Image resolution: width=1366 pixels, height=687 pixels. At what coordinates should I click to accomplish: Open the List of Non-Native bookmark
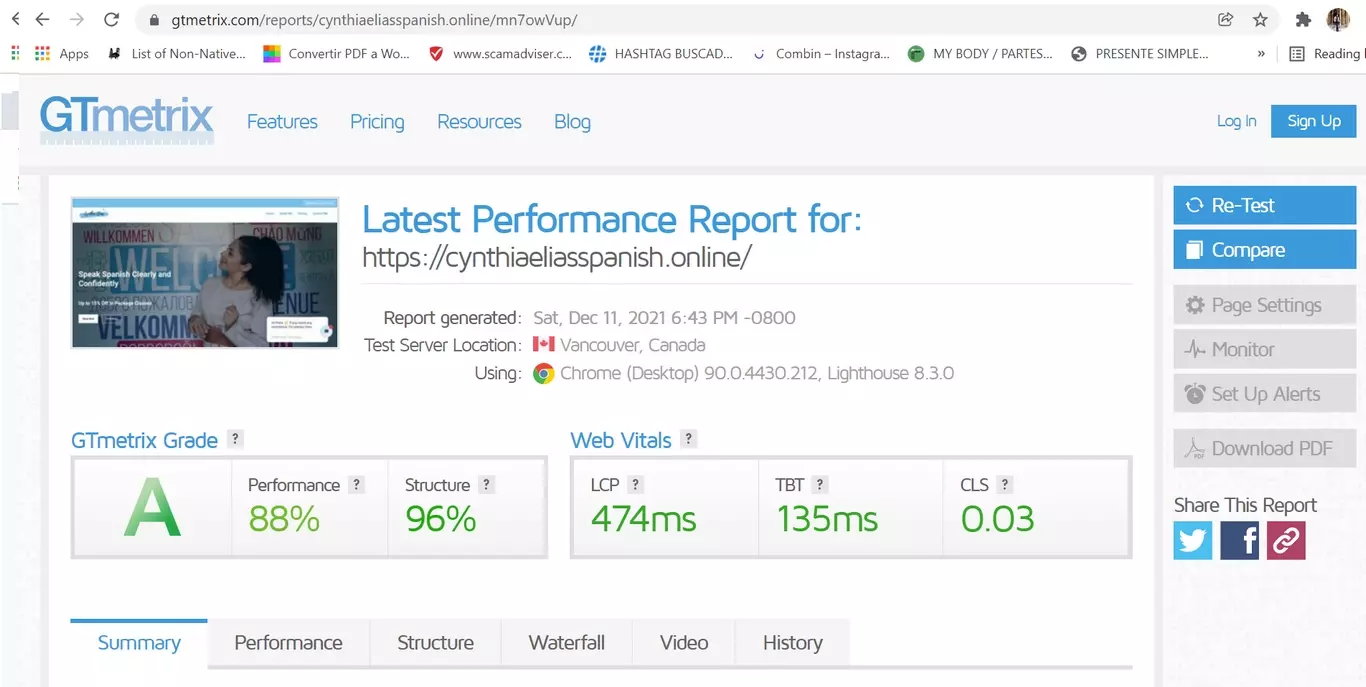[x=177, y=54]
